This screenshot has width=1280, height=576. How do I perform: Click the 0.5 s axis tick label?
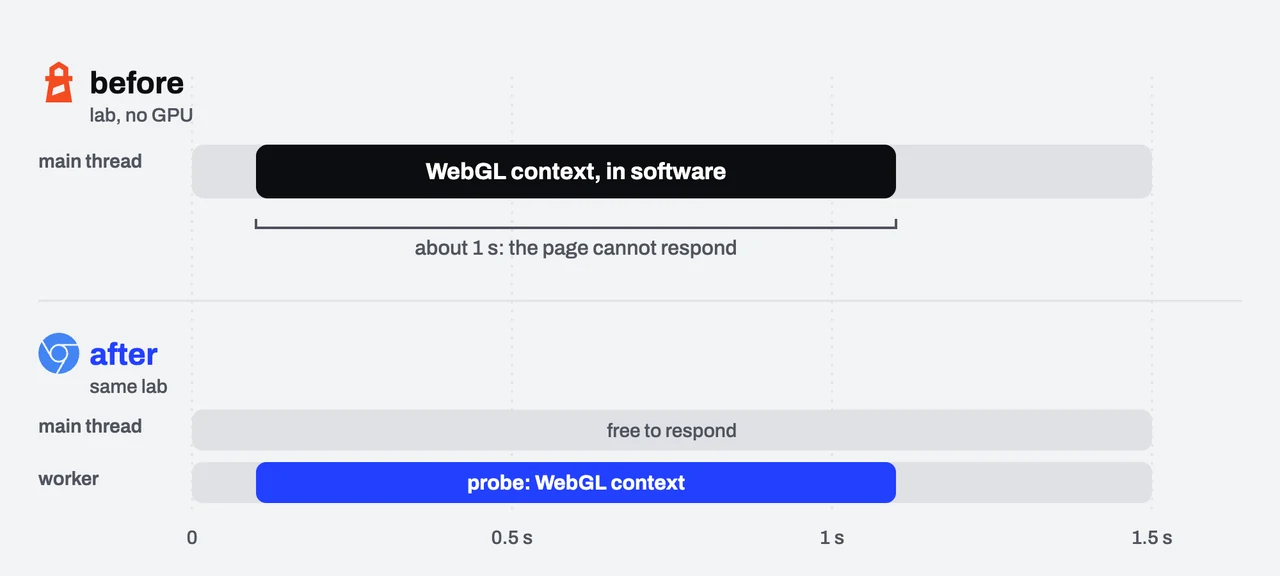512,538
